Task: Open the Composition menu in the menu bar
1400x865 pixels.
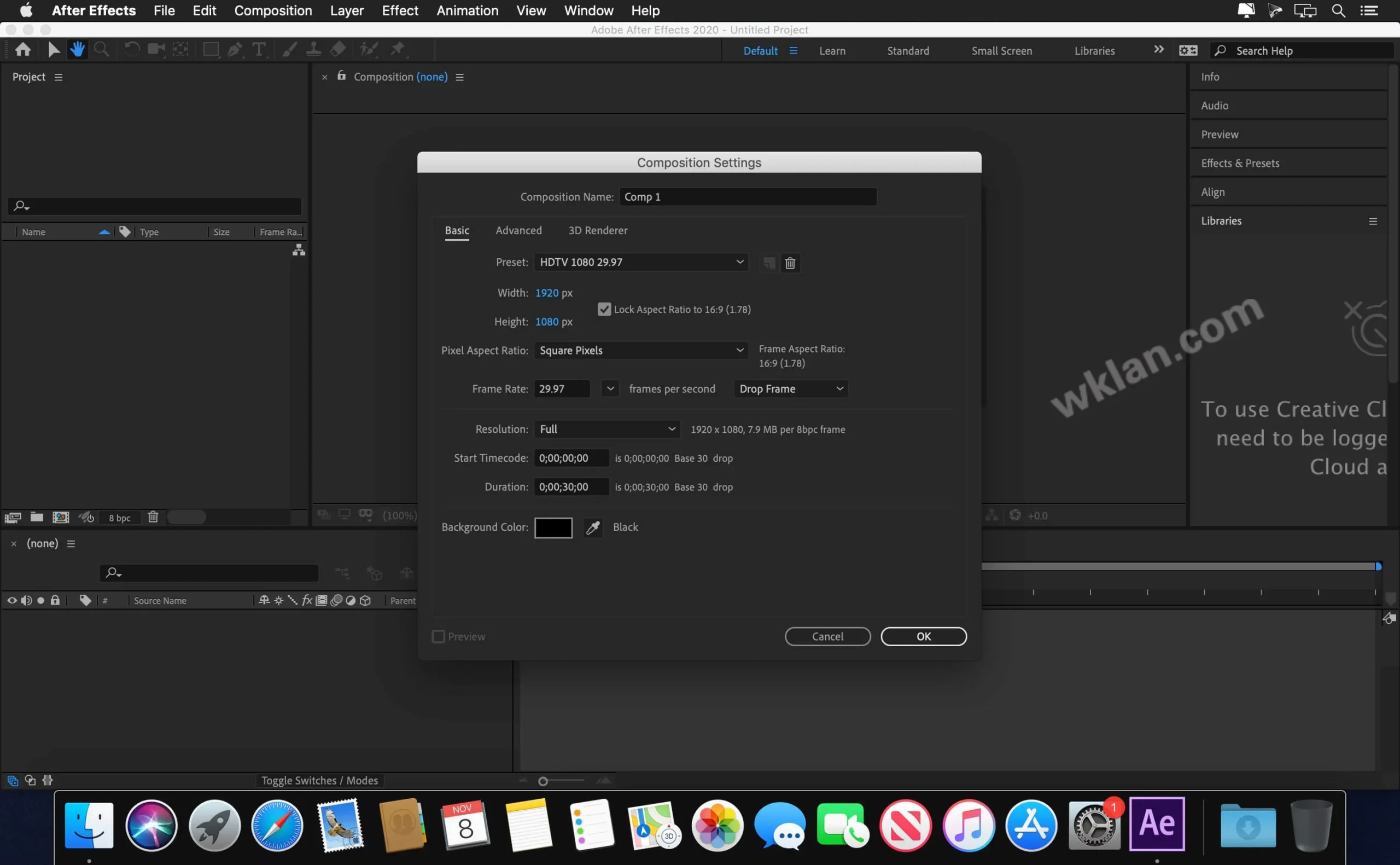Action: (273, 10)
